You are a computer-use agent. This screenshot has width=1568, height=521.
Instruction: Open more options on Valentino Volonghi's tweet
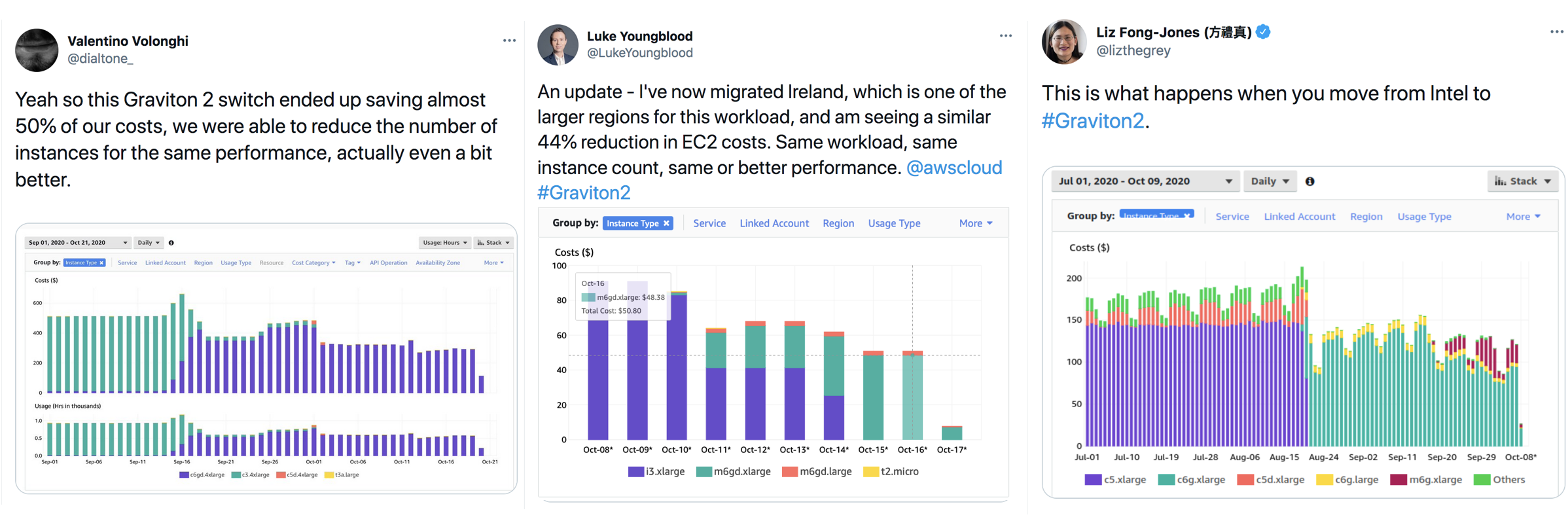pyautogui.click(x=509, y=41)
